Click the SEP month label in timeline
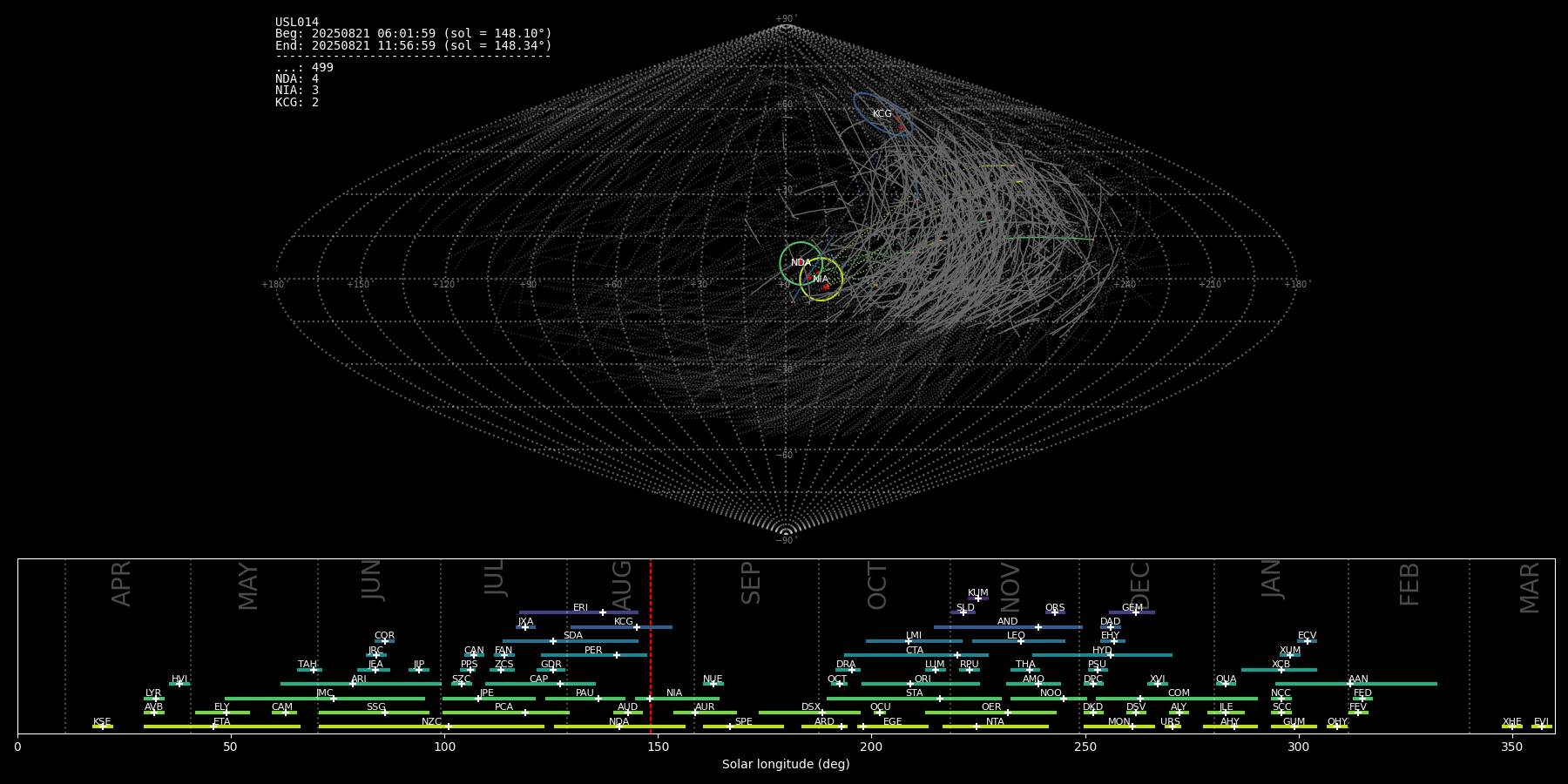The image size is (1568, 784). coord(751,583)
